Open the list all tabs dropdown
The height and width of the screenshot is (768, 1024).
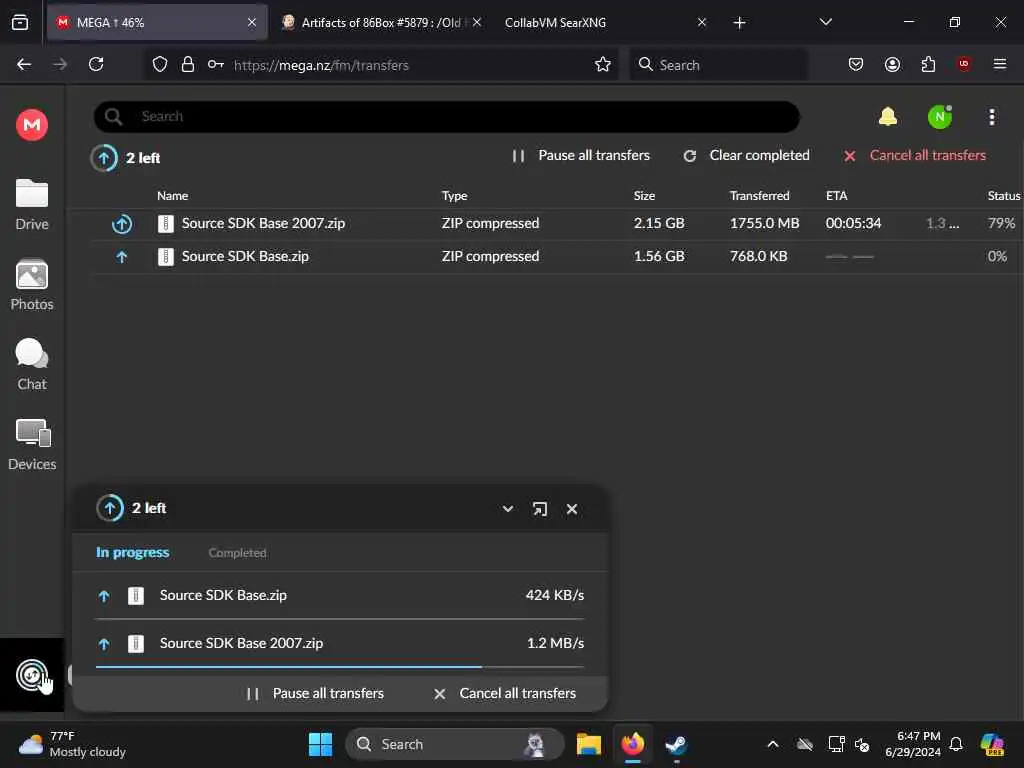[825, 22]
